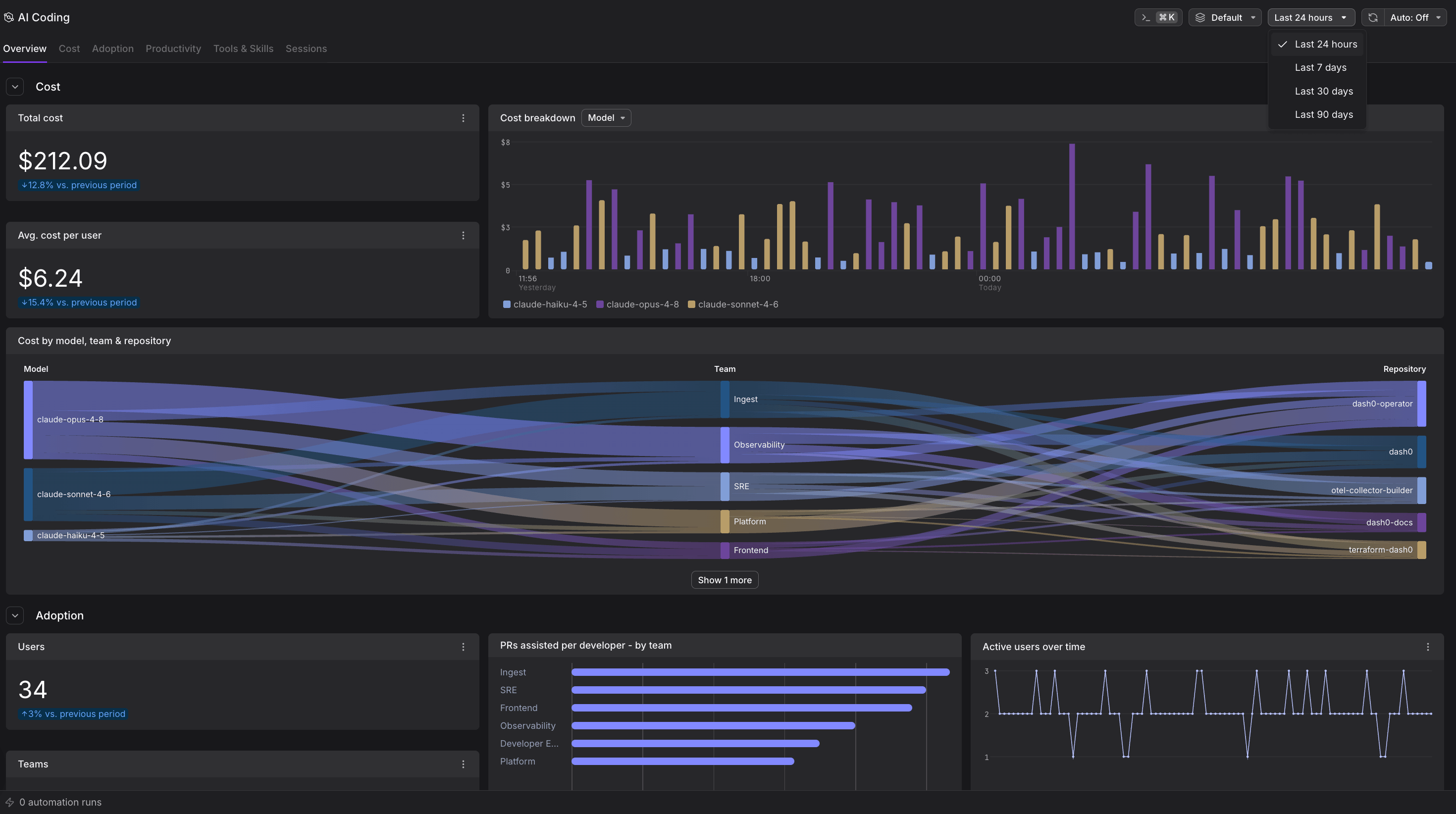Select the dash0-docs repository node
Viewport: 1456px width, 814px height.
pos(1421,523)
